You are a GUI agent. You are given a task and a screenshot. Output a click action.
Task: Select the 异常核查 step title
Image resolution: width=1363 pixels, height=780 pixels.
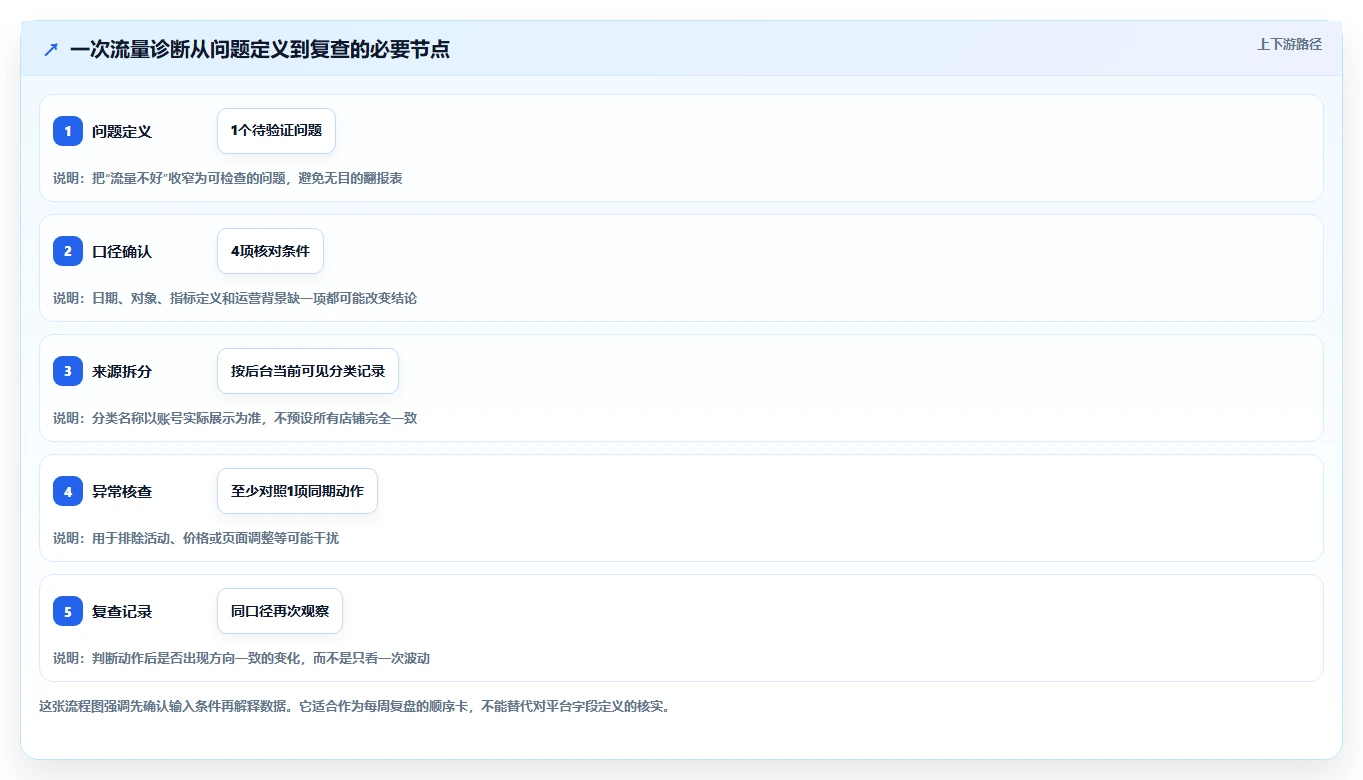pyautogui.click(x=122, y=491)
